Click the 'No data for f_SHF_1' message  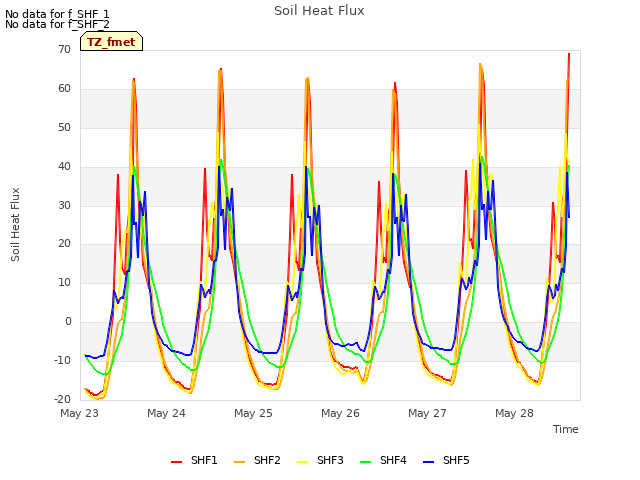tap(57, 14)
